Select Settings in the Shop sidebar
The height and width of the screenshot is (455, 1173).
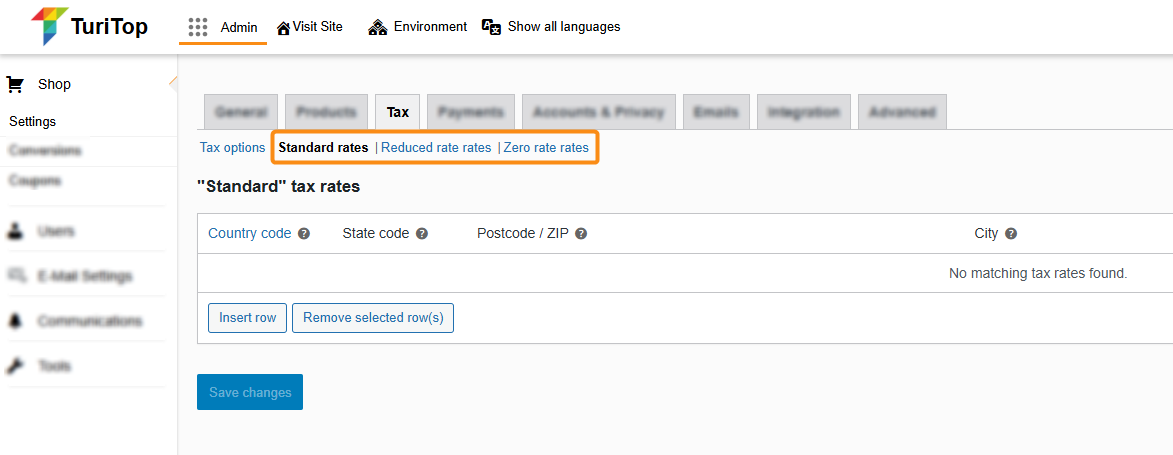click(x=33, y=122)
